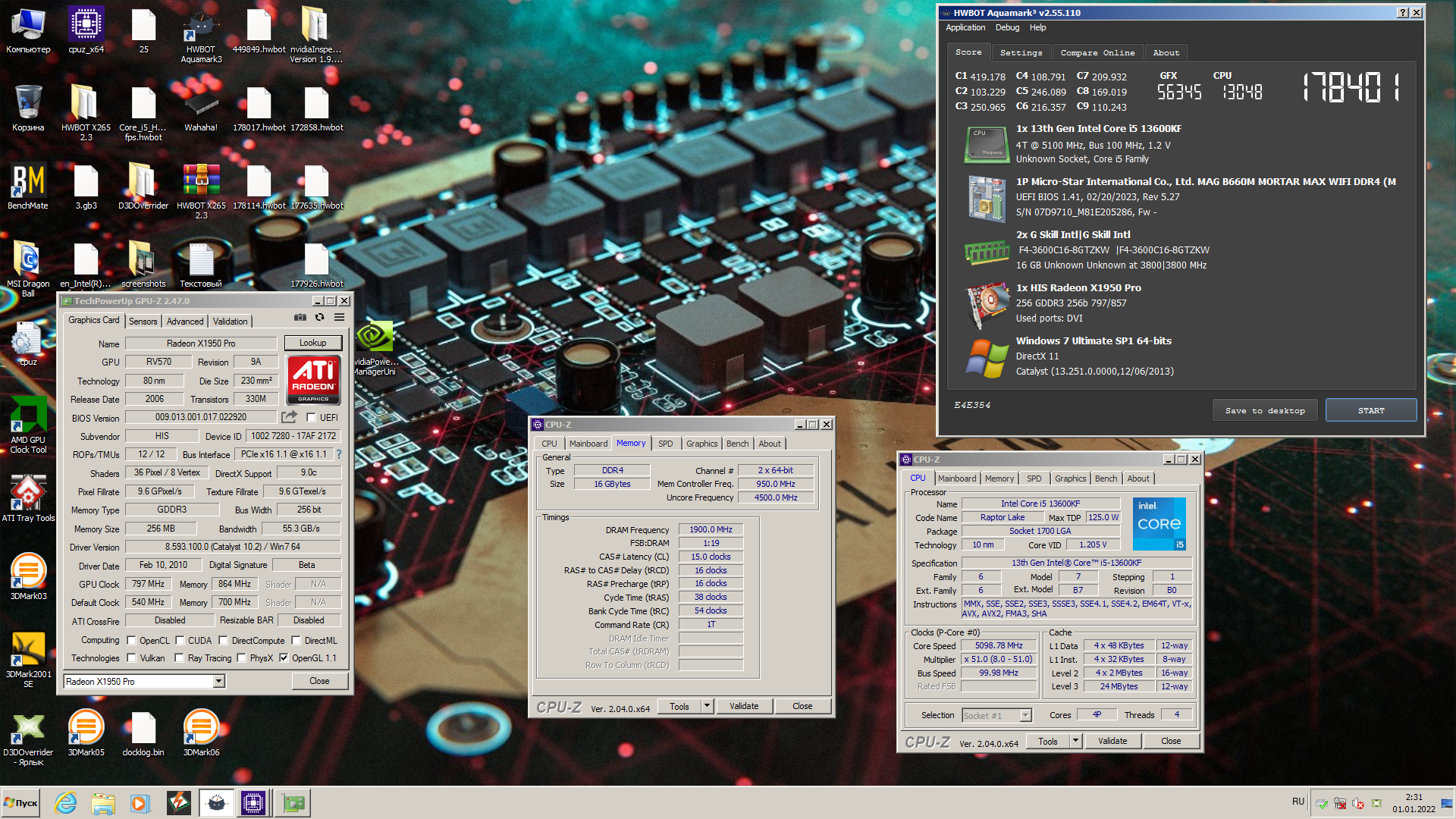Click the GPU-Z refresh icon

[320, 318]
